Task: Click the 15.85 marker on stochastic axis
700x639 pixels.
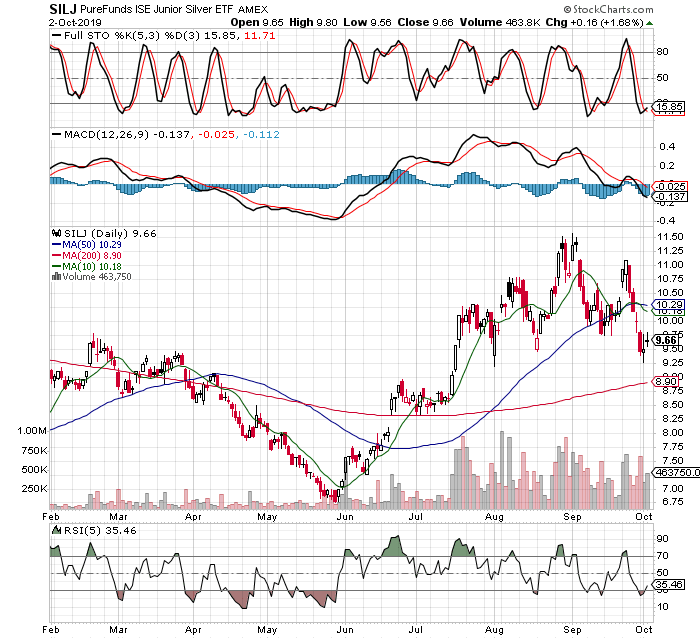Action: [x=668, y=107]
